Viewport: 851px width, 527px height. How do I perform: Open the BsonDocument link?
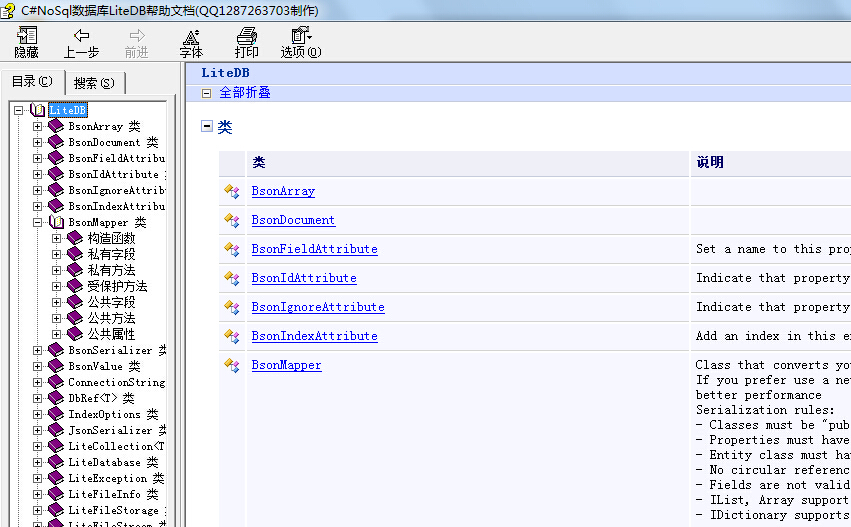coord(294,220)
